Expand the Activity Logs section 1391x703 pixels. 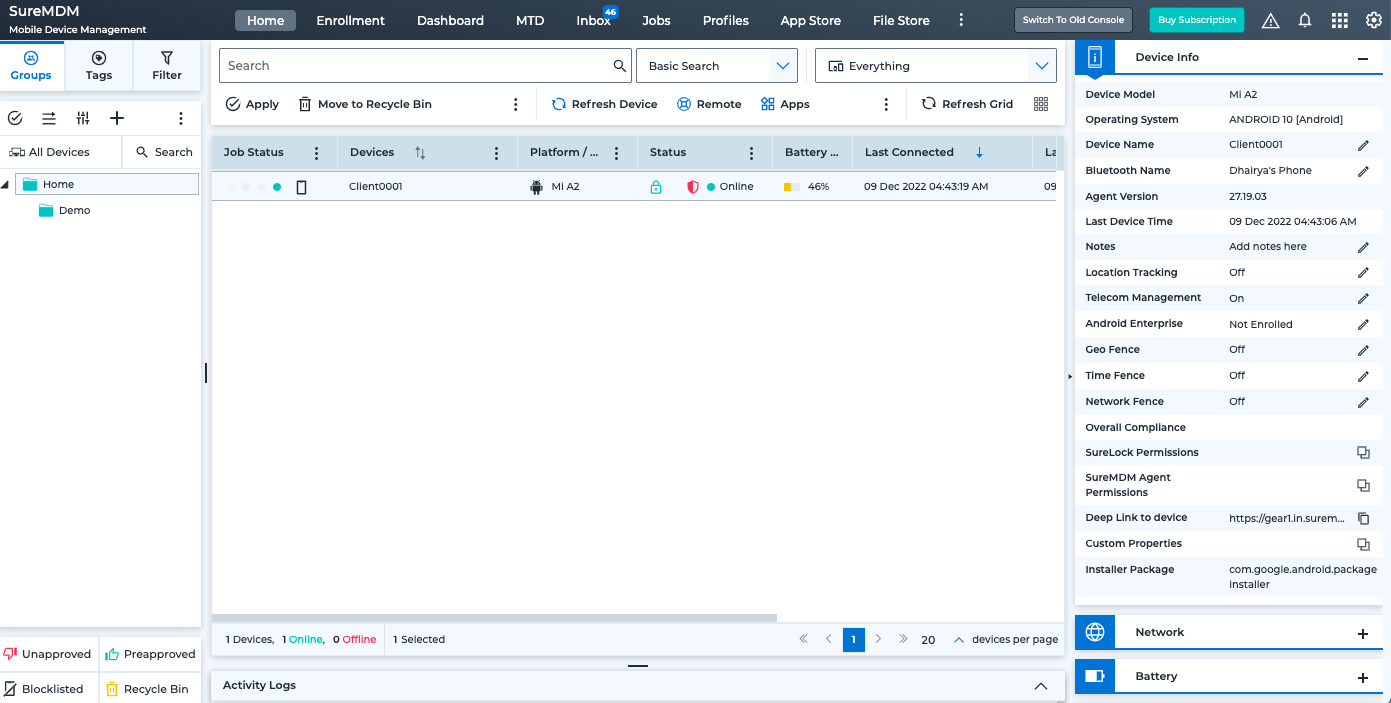point(1041,686)
